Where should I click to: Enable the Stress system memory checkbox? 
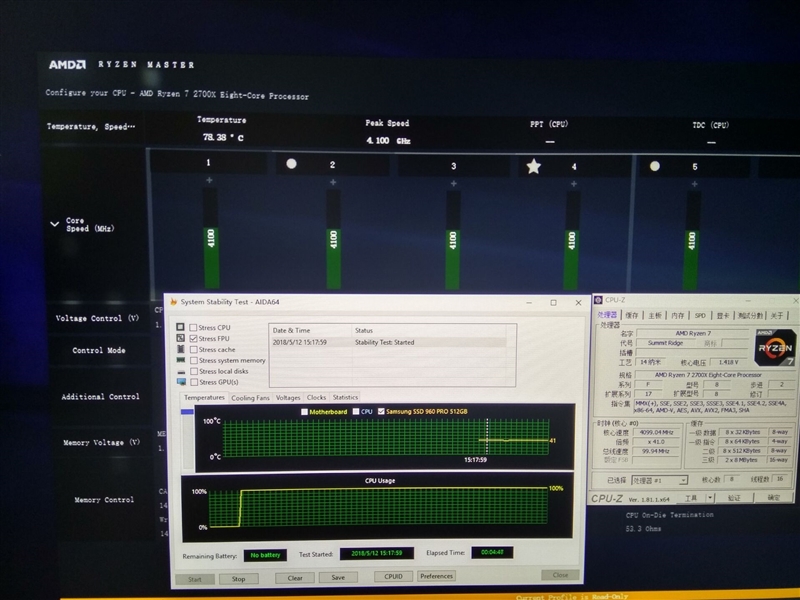(193, 360)
